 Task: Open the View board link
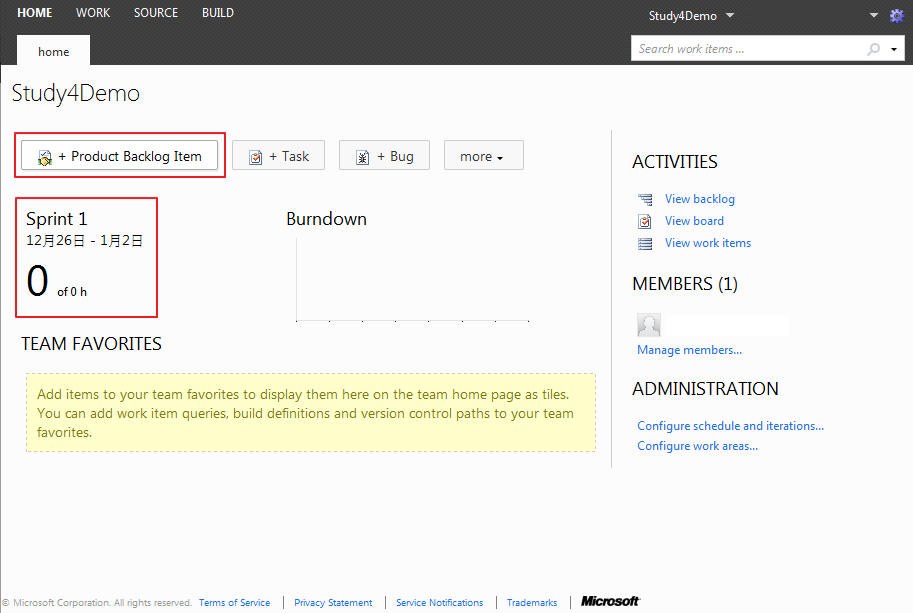pyautogui.click(x=694, y=221)
